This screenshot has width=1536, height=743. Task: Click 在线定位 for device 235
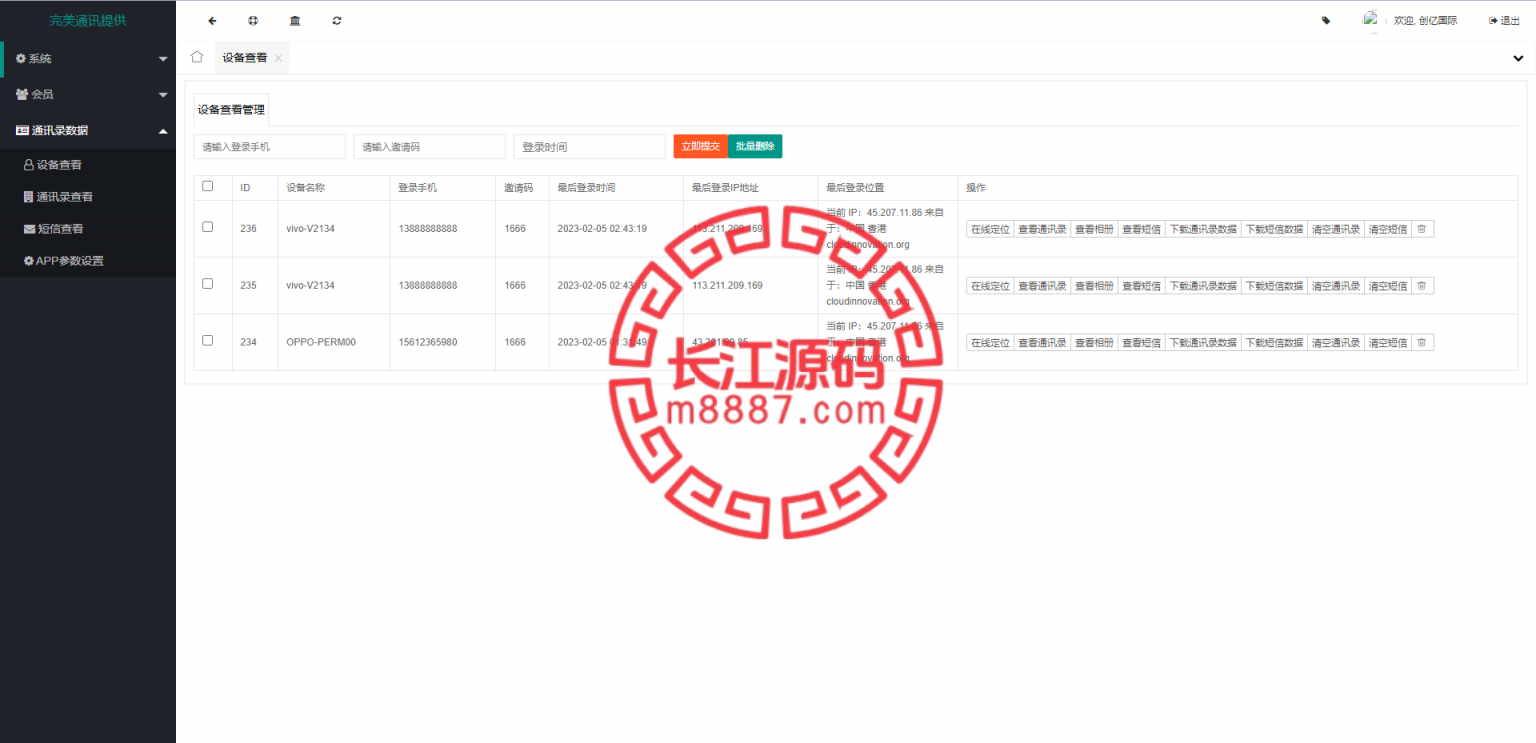click(990, 286)
